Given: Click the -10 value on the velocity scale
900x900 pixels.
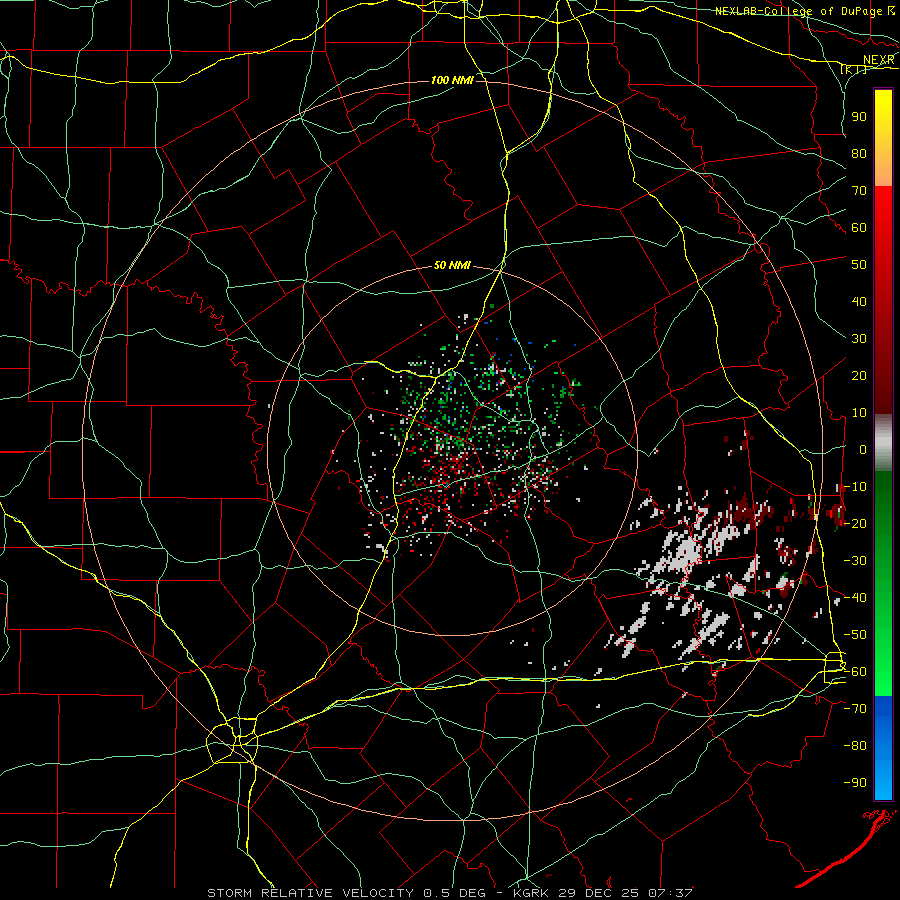Looking at the screenshot, I should coord(855,487).
